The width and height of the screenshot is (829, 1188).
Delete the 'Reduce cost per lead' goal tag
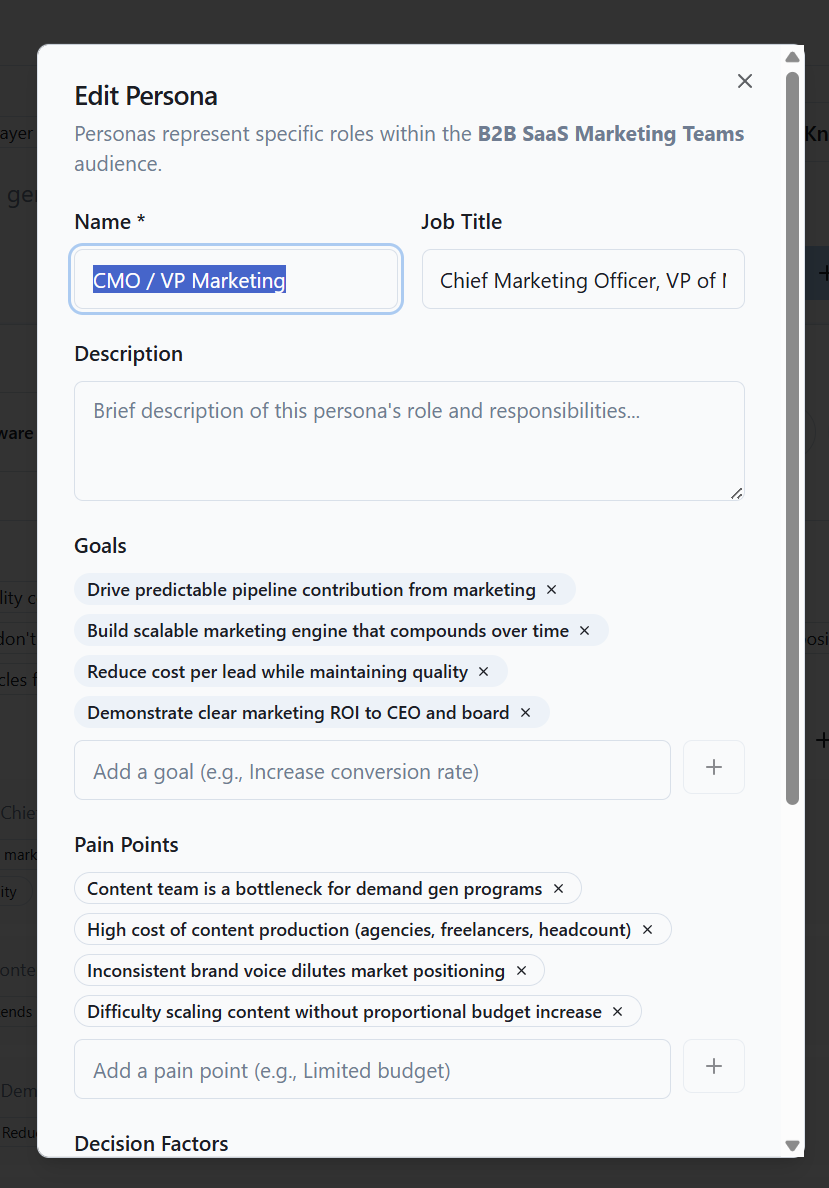coord(484,672)
